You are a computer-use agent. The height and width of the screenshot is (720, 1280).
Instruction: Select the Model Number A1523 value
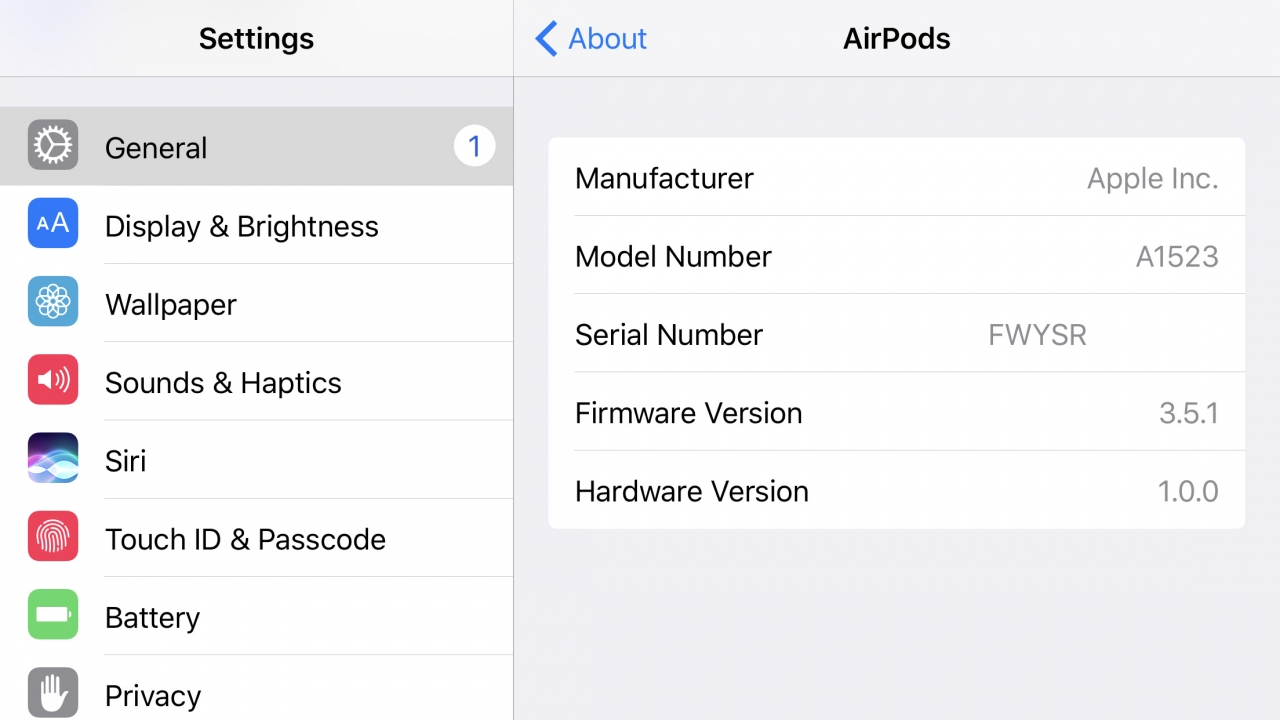coord(1177,257)
